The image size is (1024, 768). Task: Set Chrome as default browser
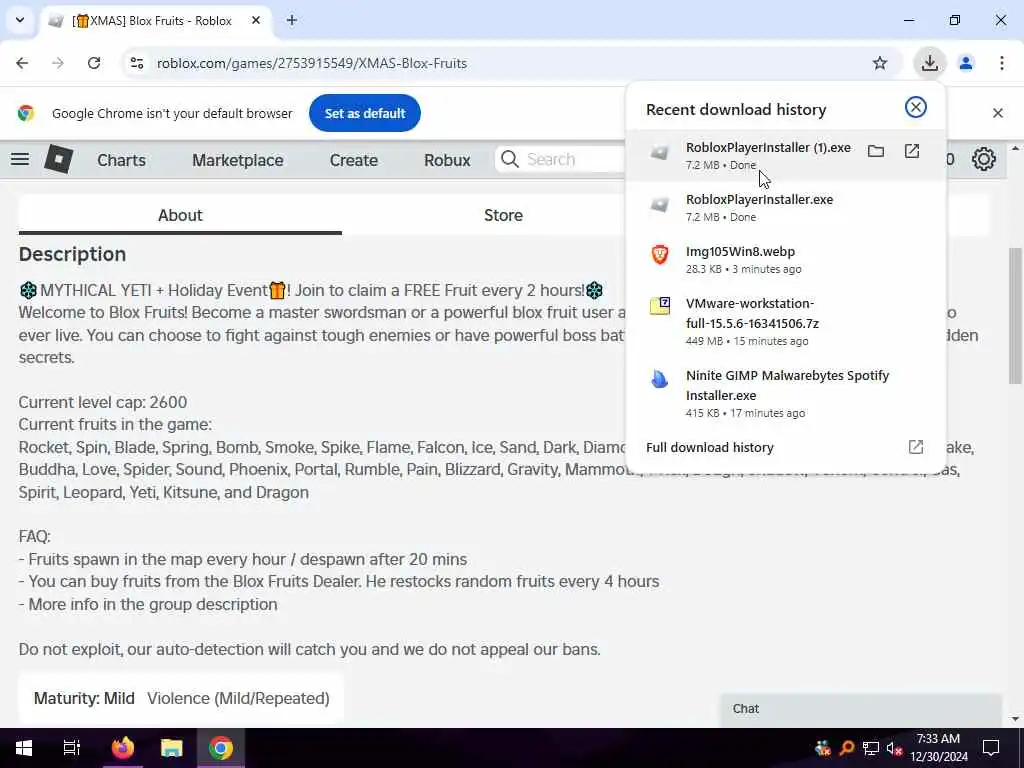[x=364, y=113]
